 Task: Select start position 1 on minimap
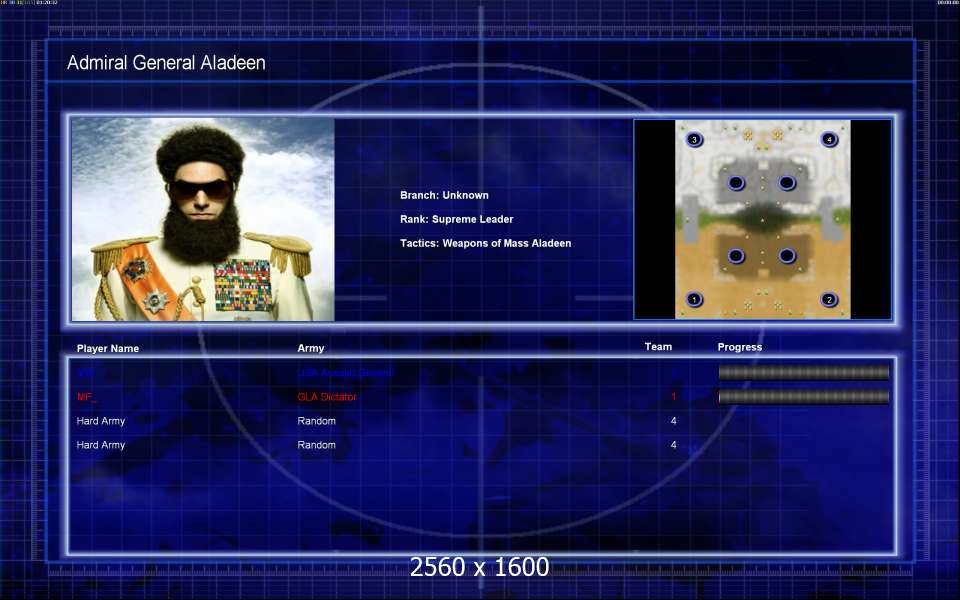694,299
